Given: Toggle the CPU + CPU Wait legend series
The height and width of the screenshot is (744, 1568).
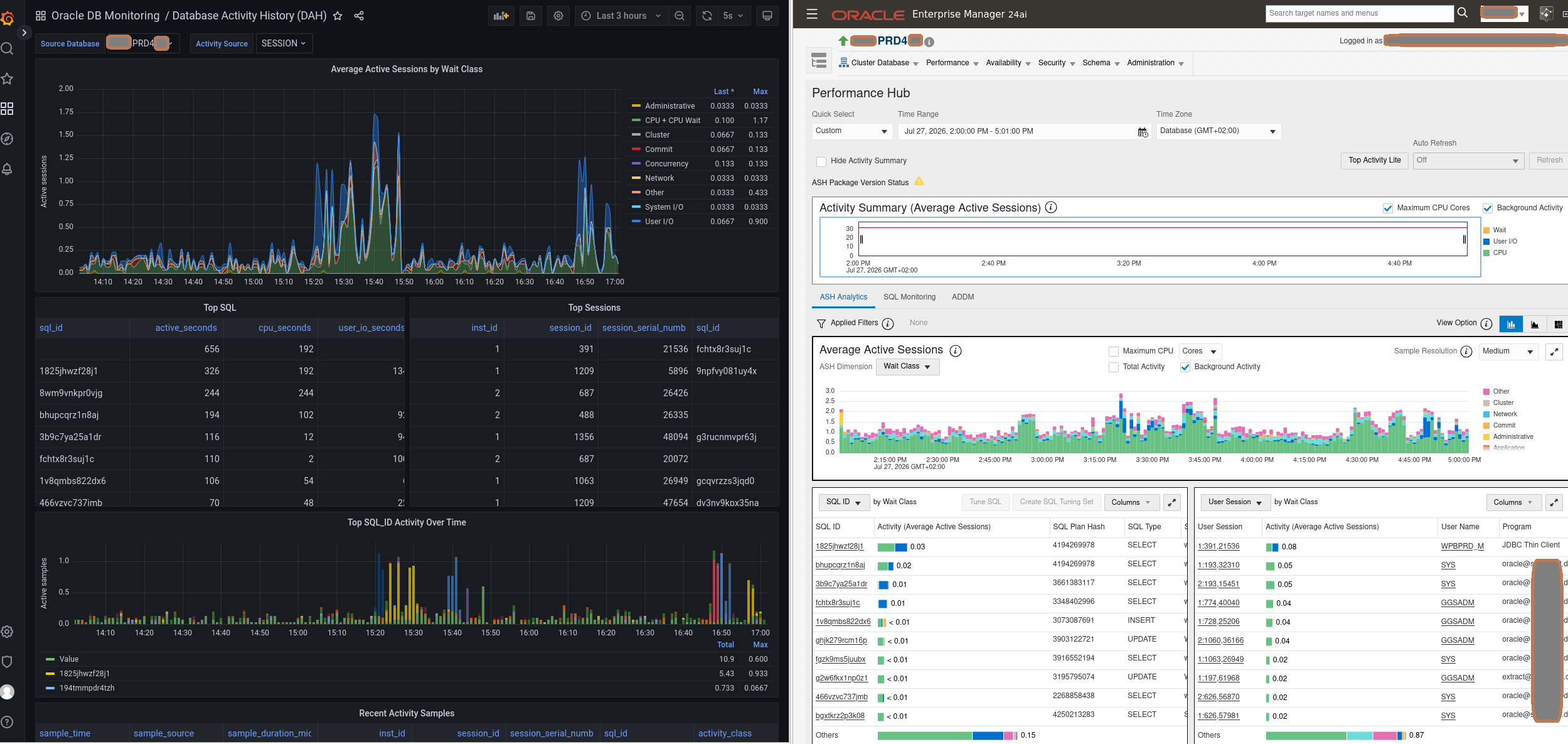Looking at the screenshot, I should point(673,121).
